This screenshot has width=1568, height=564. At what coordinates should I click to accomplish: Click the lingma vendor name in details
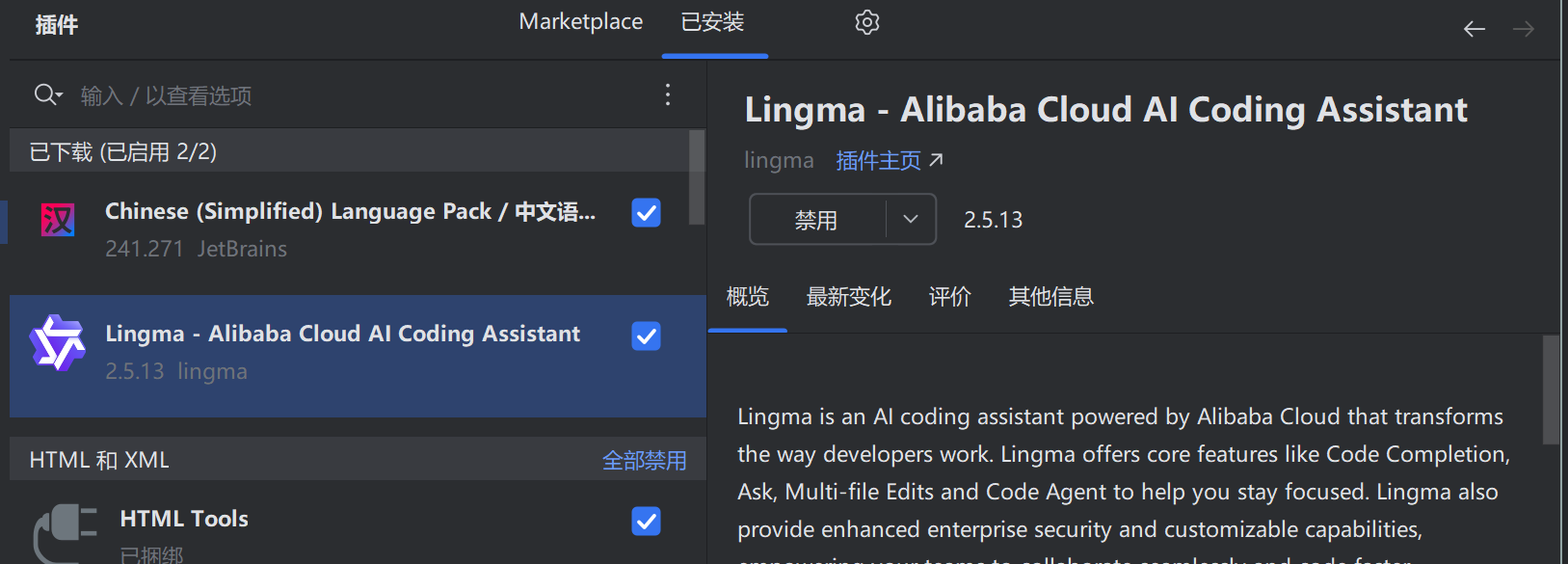point(779,160)
